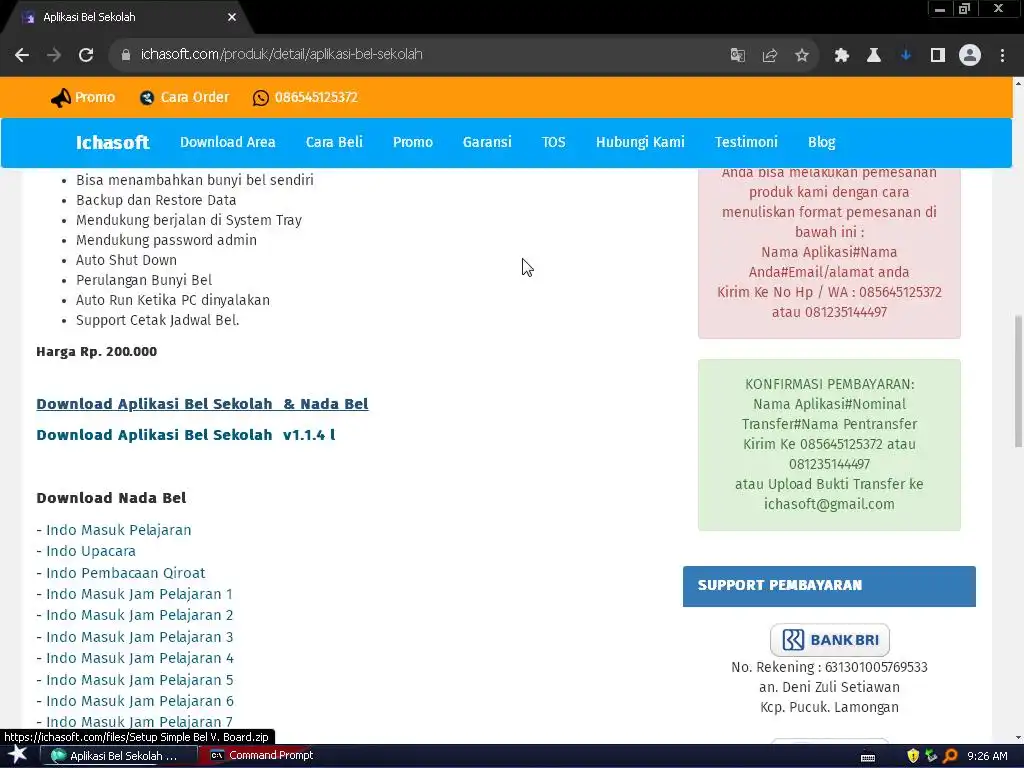Click the orange search tray icon
Image resolution: width=1024 pixels, height=768 pixels.
click(950, 756)
